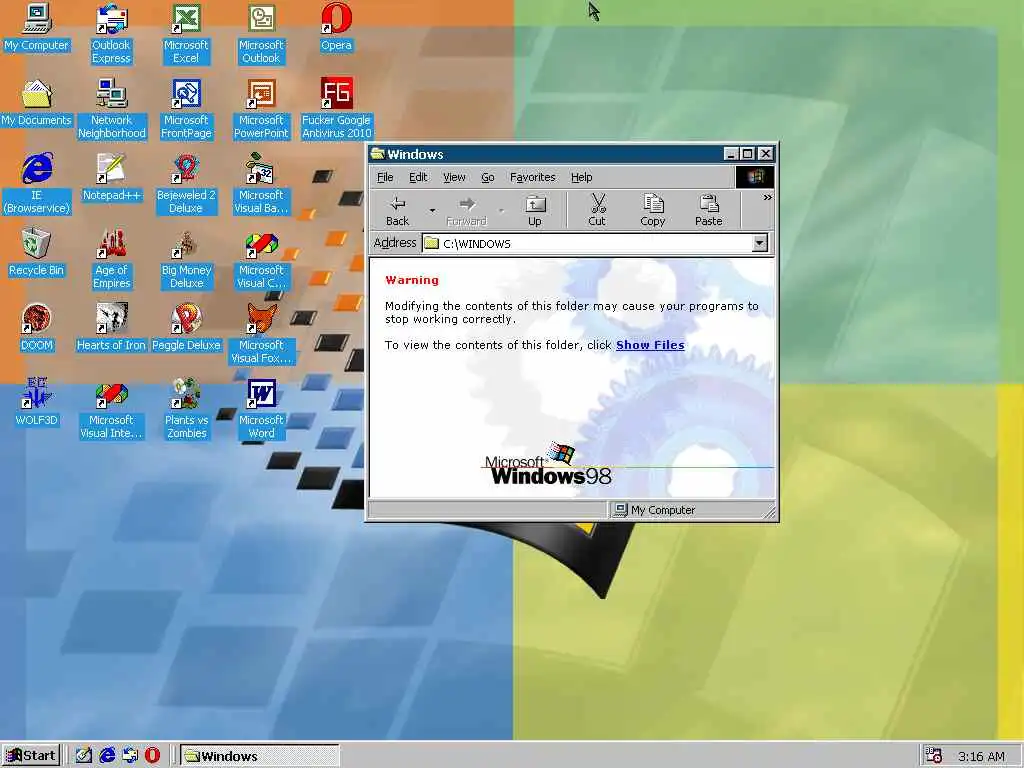The width and height of the screenshot is (1024, 768).
Task: Click the Windows flag throbber logo
Action: 755,177
